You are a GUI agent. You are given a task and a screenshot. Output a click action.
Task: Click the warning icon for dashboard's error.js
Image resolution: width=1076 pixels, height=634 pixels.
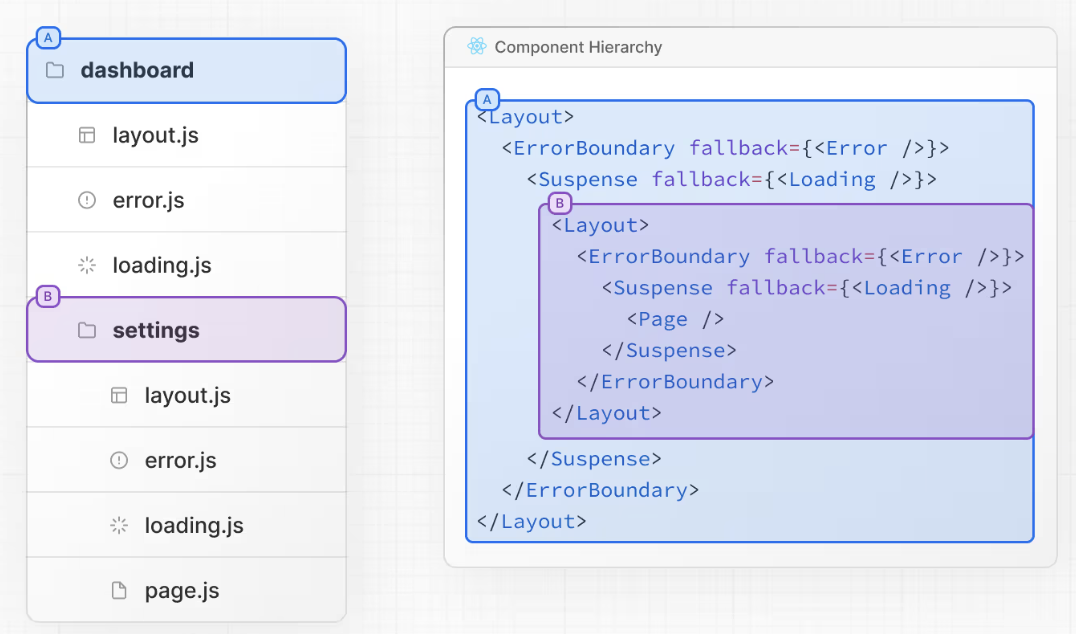click(x=87, y=200)
